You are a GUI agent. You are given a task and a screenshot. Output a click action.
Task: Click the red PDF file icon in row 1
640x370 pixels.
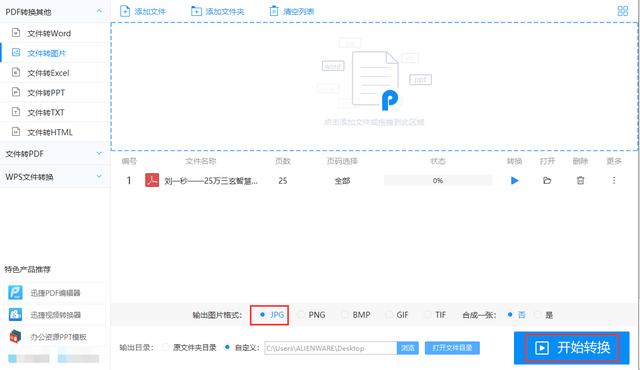152,180
